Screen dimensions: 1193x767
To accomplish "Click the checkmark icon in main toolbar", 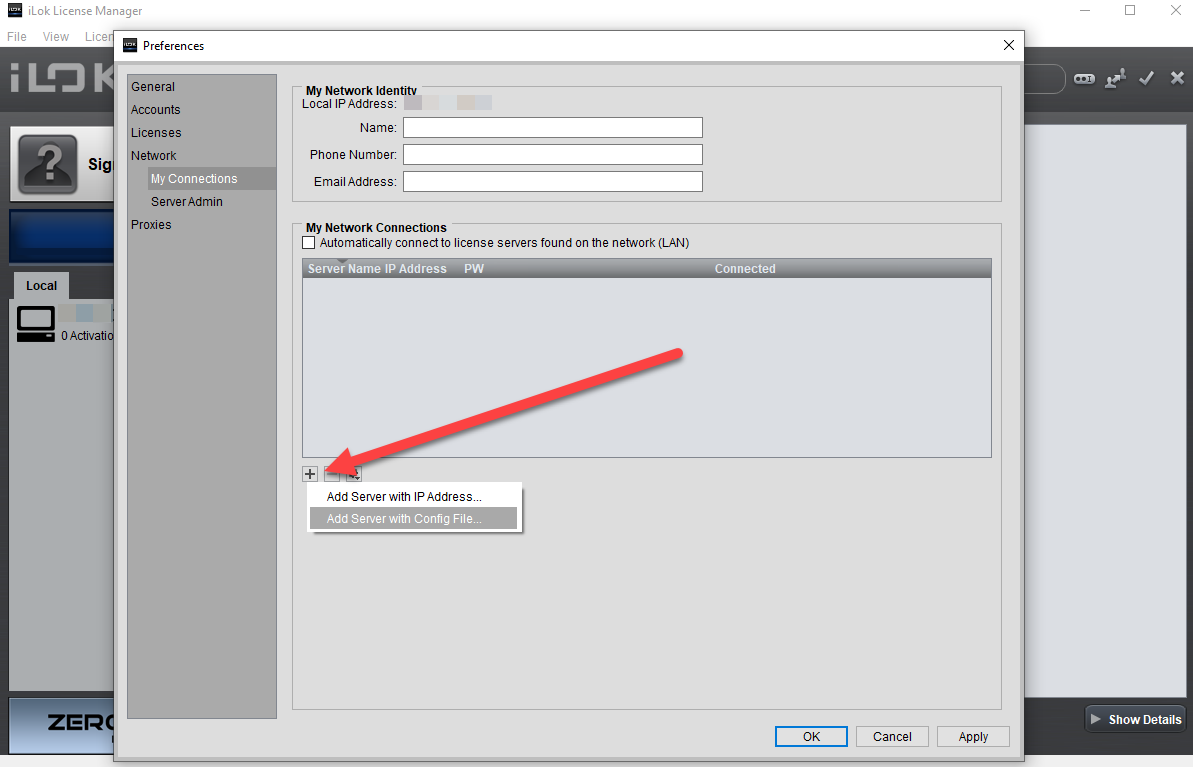I will pyautogui.click(x=1147, y=78).
